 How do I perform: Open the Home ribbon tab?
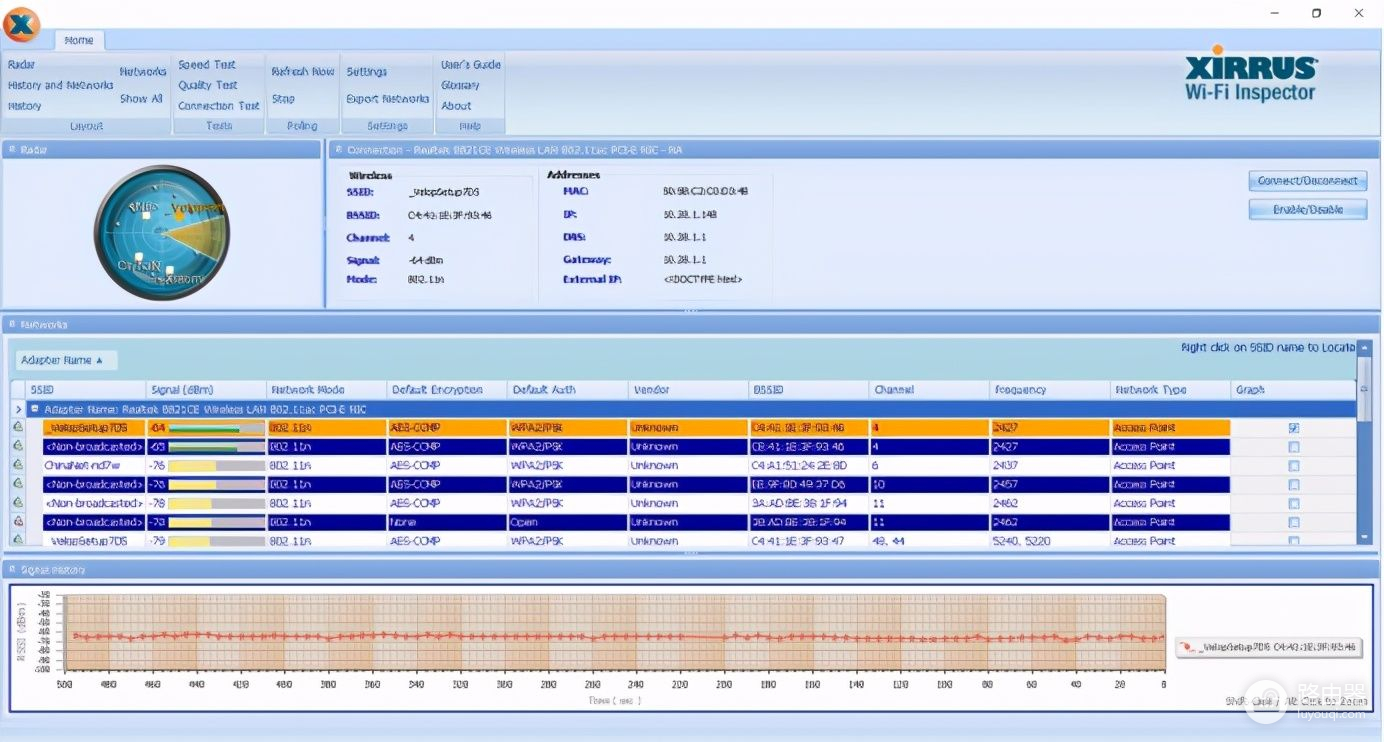pos(78,40)
